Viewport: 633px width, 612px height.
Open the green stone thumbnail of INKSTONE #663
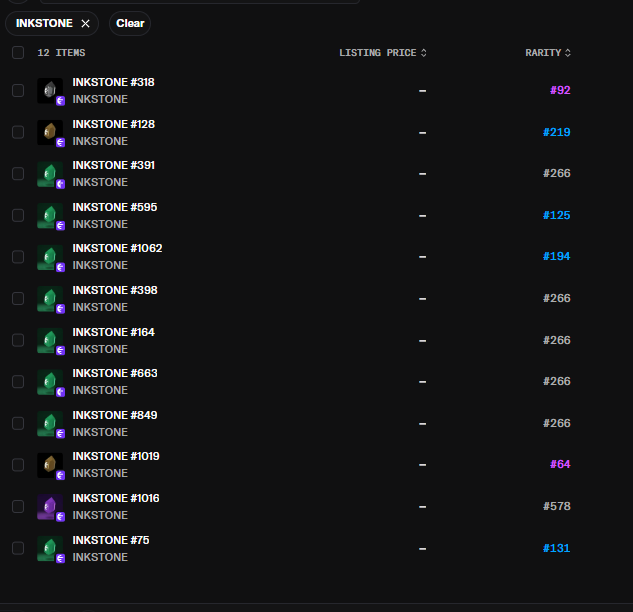pyautogui.click(x=50, y=382)
